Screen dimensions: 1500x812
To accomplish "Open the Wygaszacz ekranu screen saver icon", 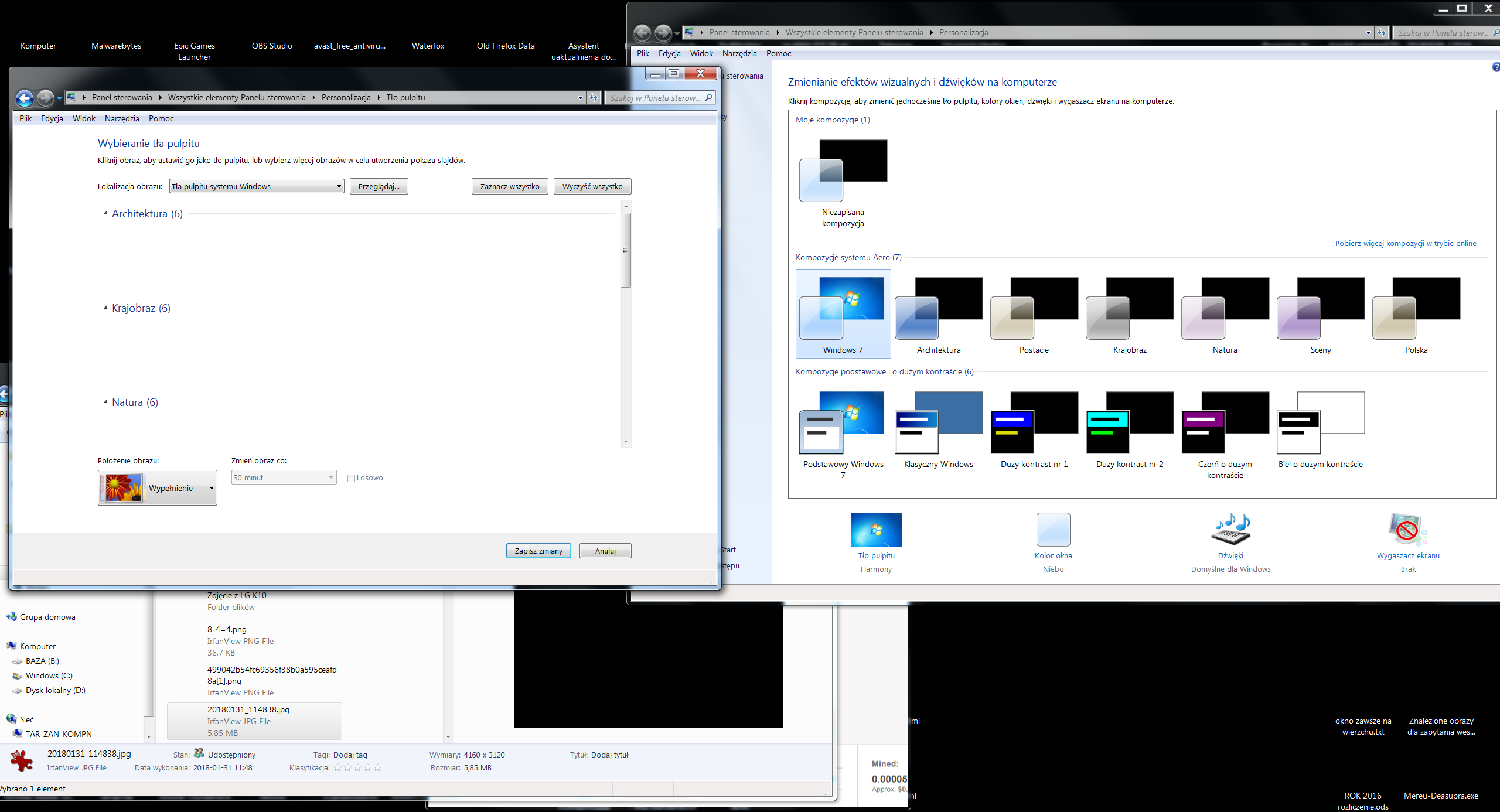I will (x=1407, y=530).
